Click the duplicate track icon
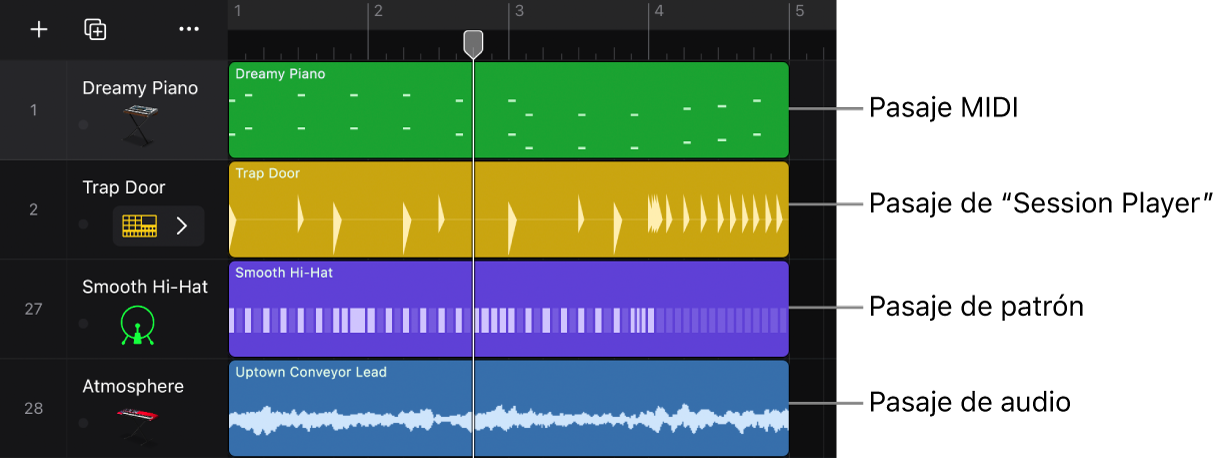Image resolution: width=1224 pixels, height=458 pixels. [95, 29]
